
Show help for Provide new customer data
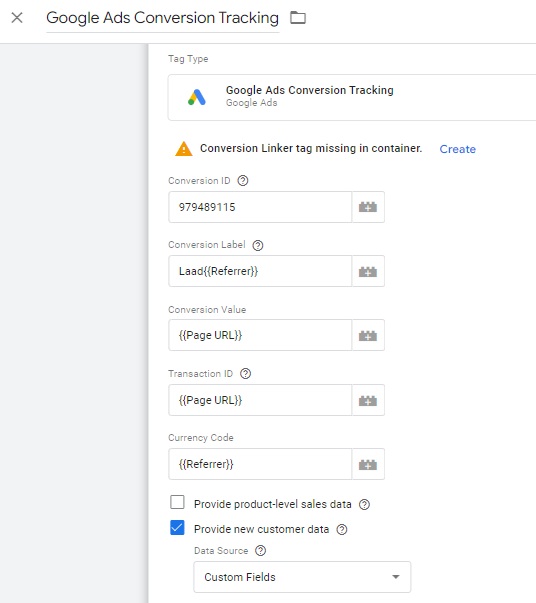point(342,530)
